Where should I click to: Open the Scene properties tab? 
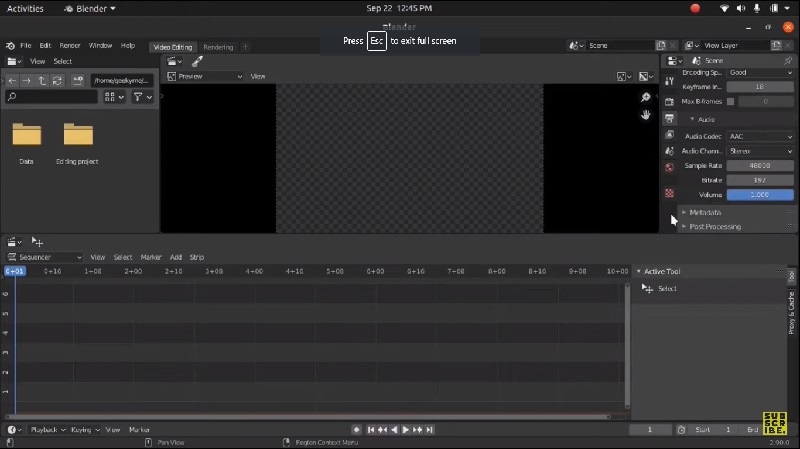click(x=669, y=151)
